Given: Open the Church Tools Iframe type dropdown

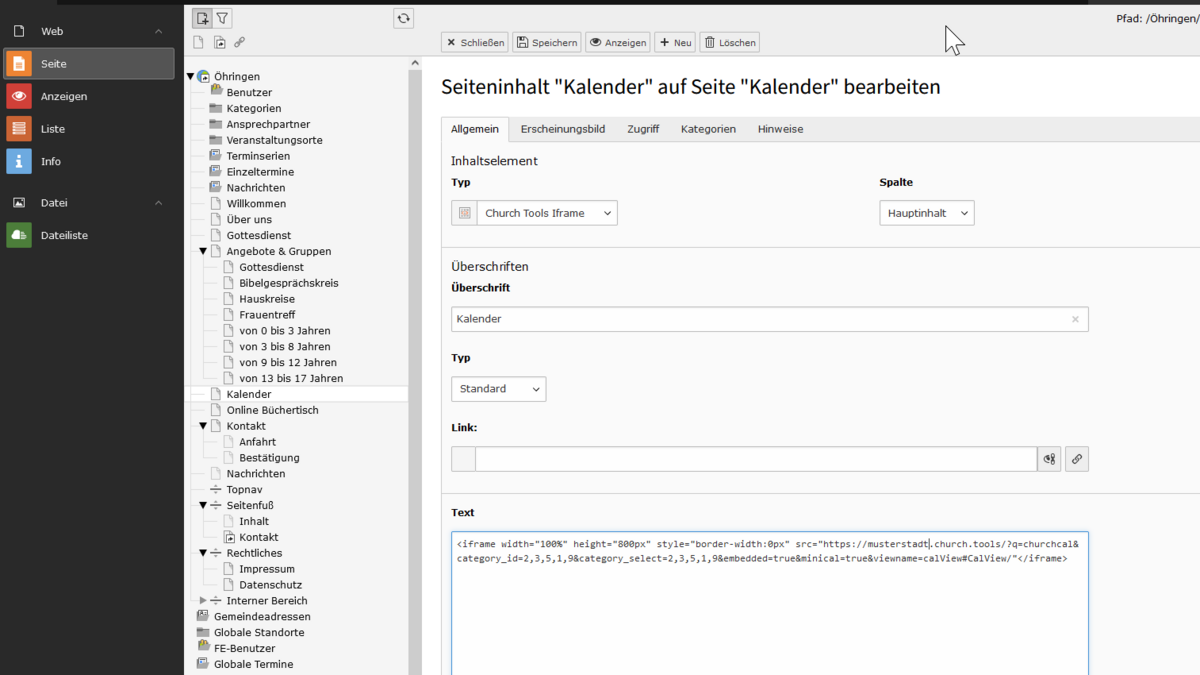Looking at the screenshot, I should coord(546,213).
